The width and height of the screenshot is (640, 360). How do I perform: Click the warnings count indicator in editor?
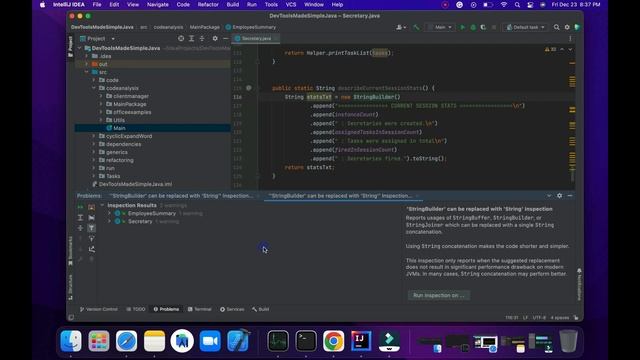coord(550,49)
